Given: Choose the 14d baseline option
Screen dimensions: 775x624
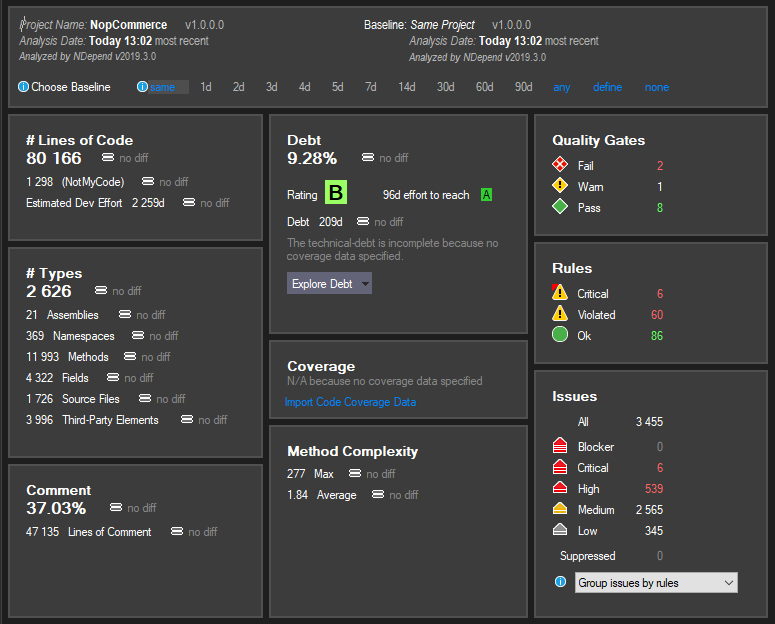Looking at the screenshot, I should pyautogui.click(x=407, y=87).
